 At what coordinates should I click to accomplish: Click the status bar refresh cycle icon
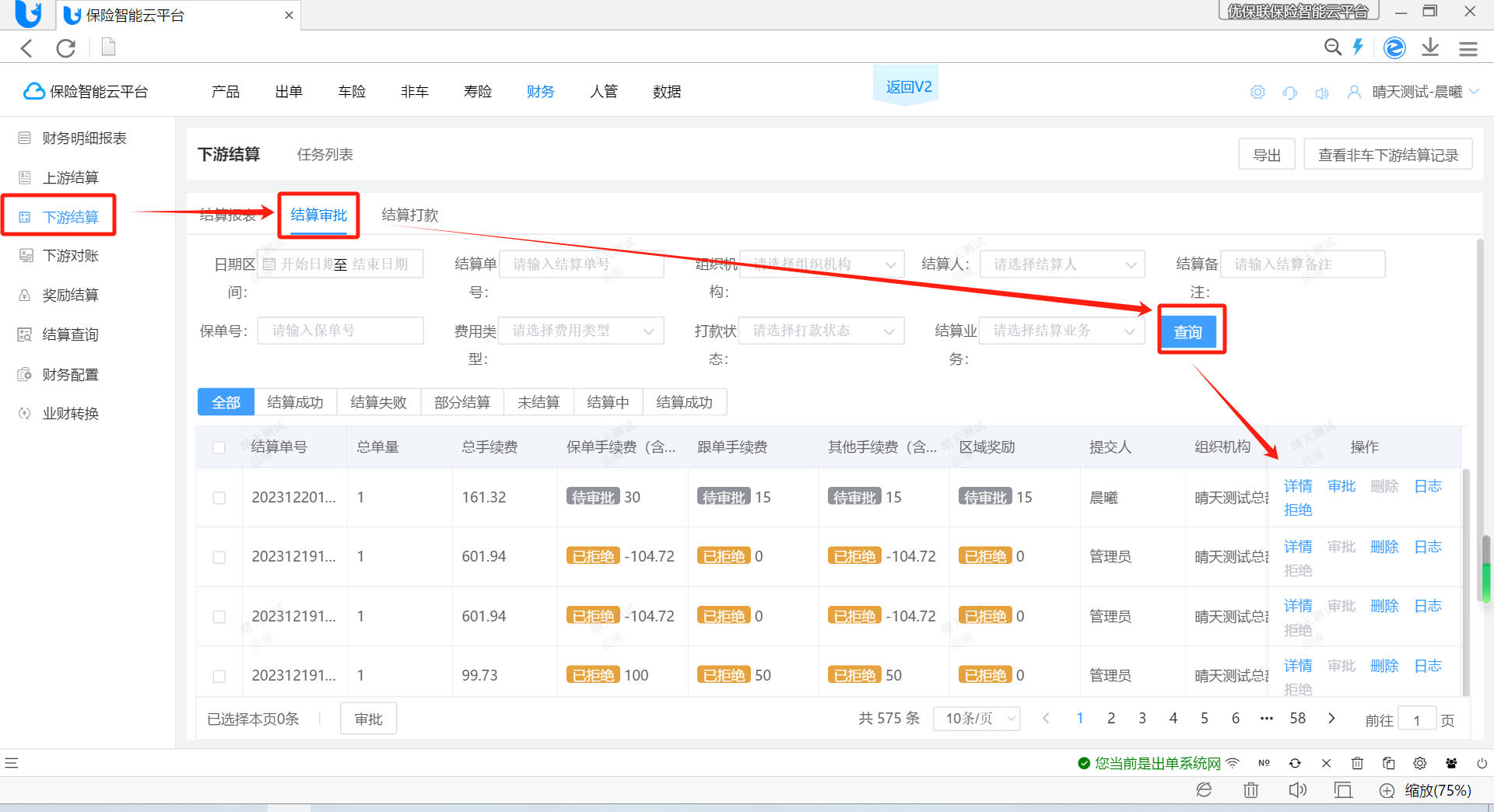1295,763
